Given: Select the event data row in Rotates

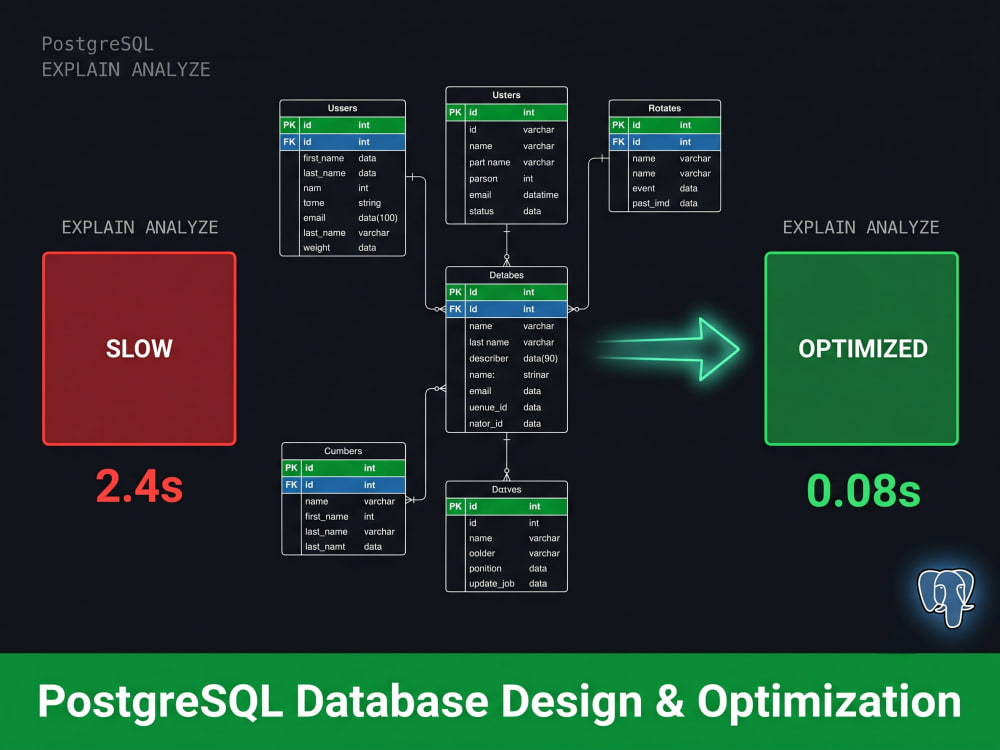Looking at the screenshot, I should point(665,188).
